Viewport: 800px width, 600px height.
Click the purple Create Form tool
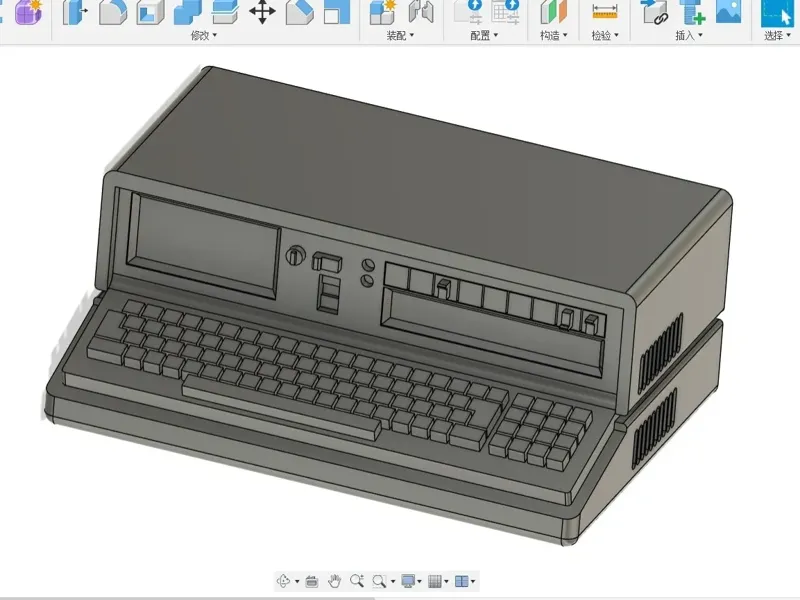(28, 12)
